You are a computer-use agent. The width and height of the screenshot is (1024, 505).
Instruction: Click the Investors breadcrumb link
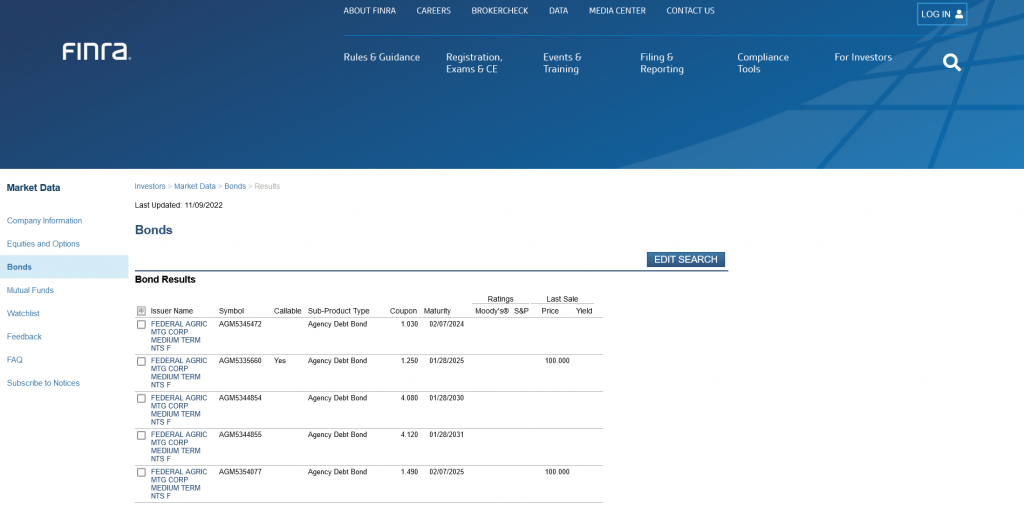[150, 186]
